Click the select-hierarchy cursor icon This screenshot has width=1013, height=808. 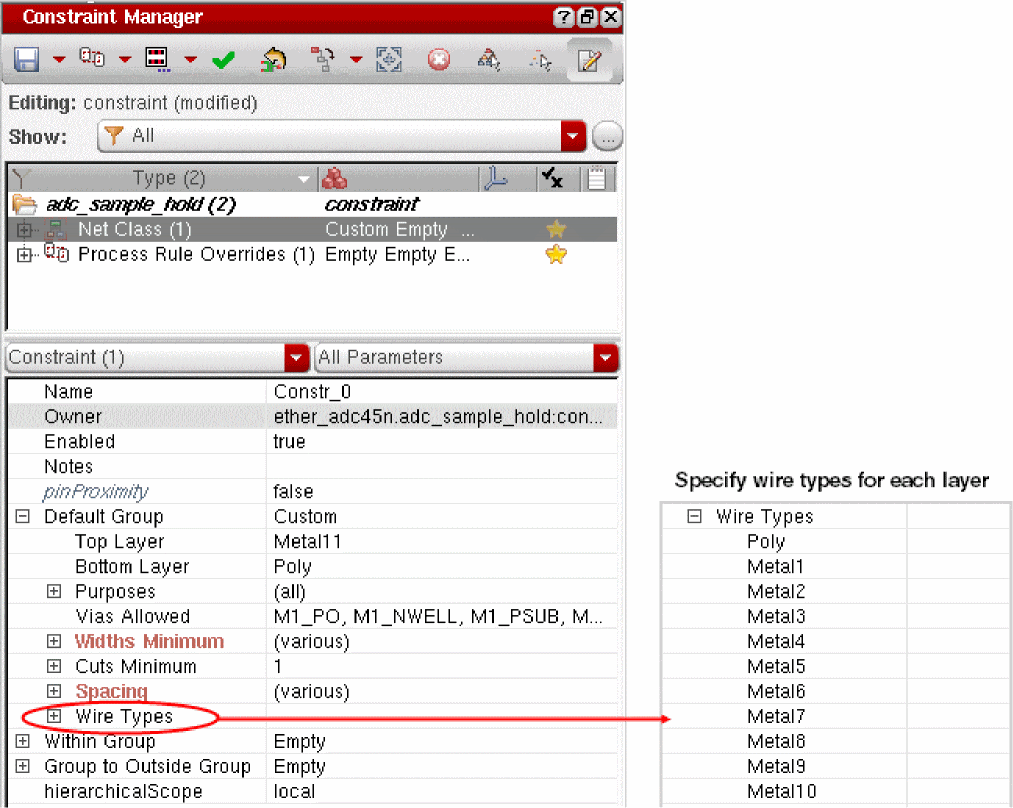[x=488, y=59]
